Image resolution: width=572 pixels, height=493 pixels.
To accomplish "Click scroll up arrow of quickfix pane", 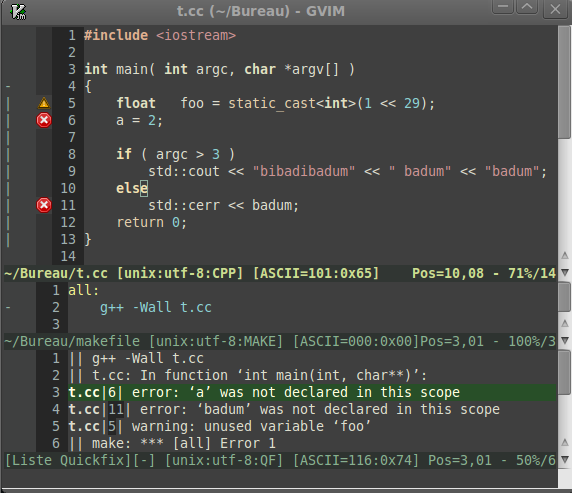I will (565, 442).
